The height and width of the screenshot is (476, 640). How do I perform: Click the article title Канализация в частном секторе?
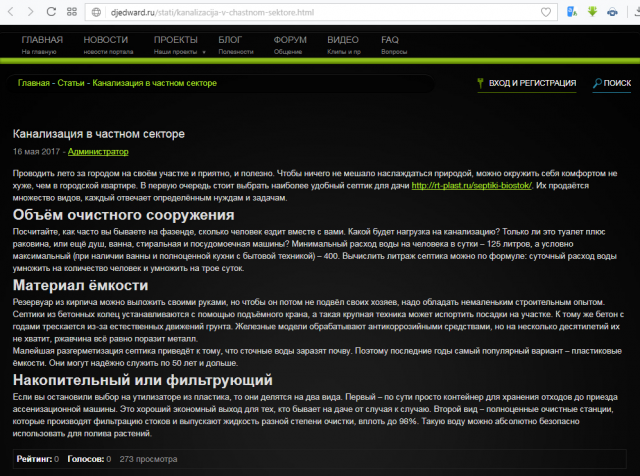click(x=98, y=134)
